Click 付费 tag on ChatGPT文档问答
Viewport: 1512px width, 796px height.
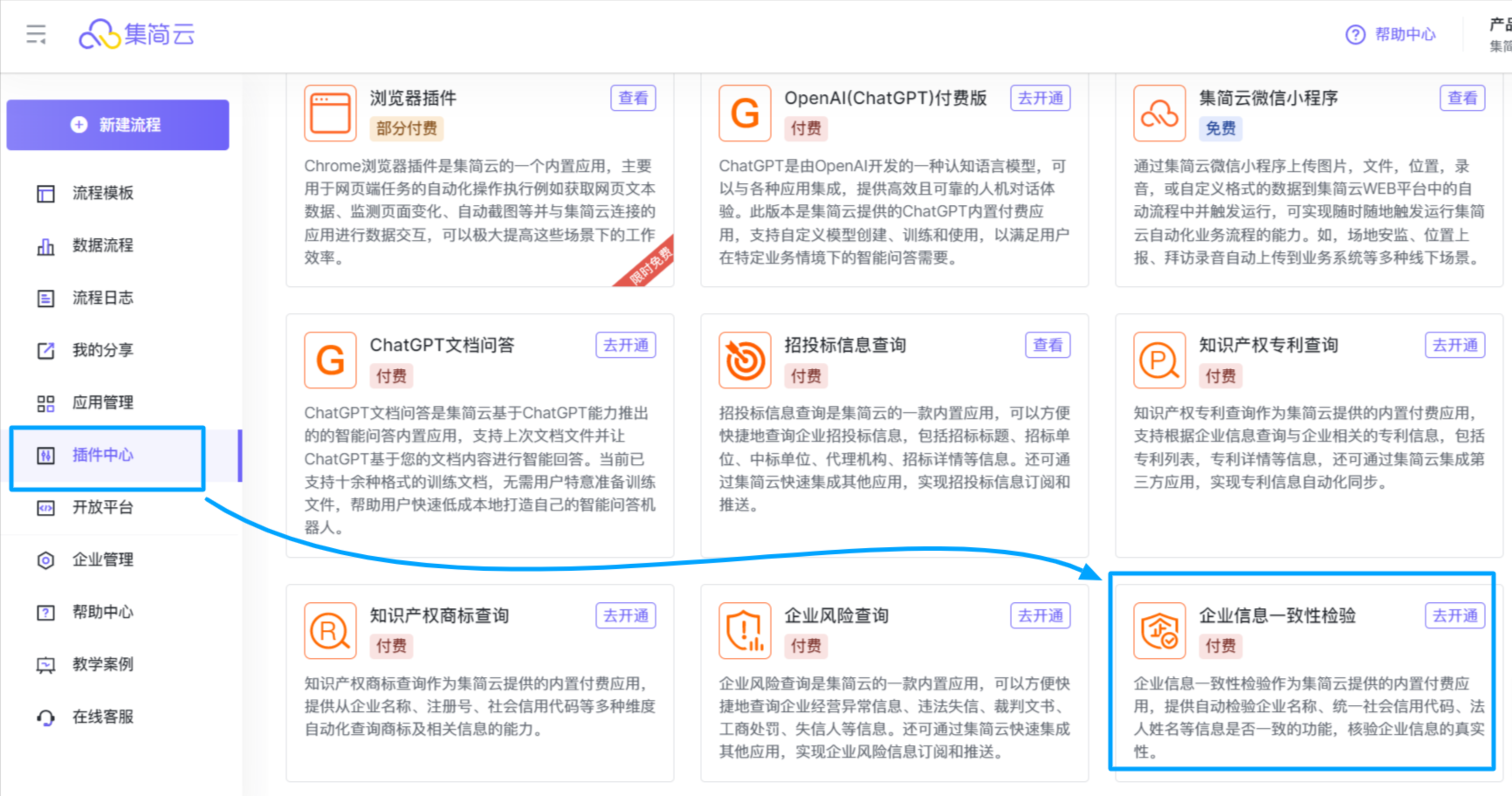point(392,376)
